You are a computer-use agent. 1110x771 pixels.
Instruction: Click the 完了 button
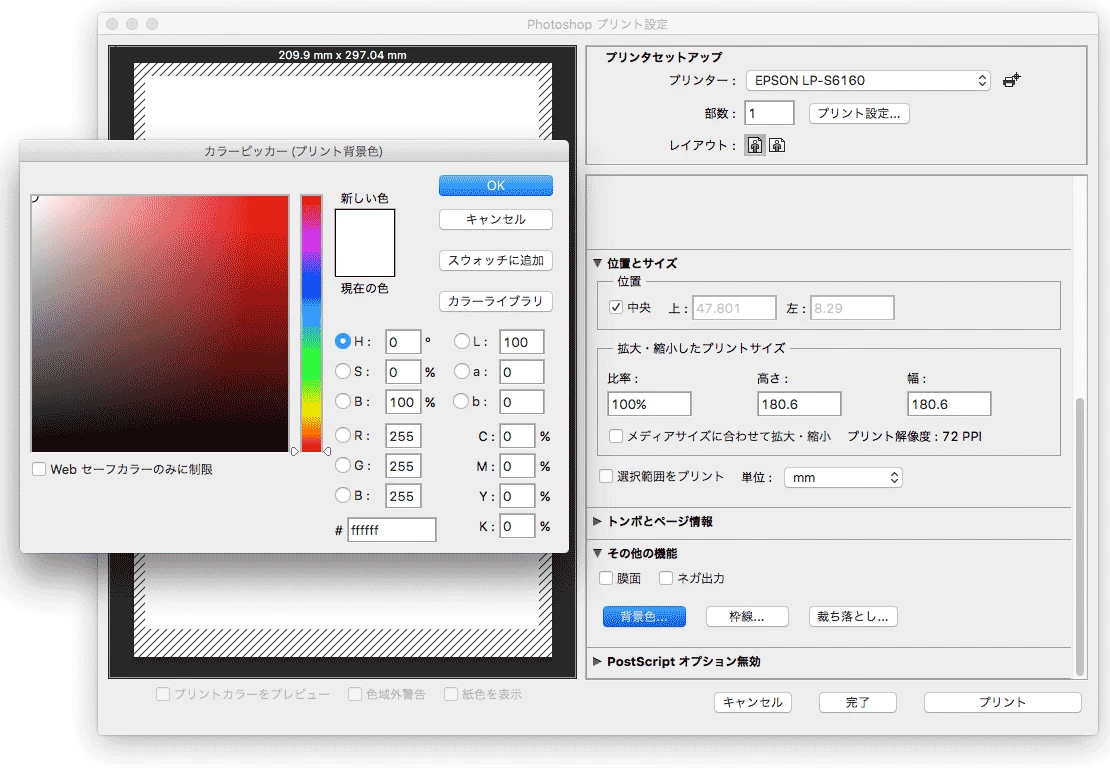click(x=857, y=702)
